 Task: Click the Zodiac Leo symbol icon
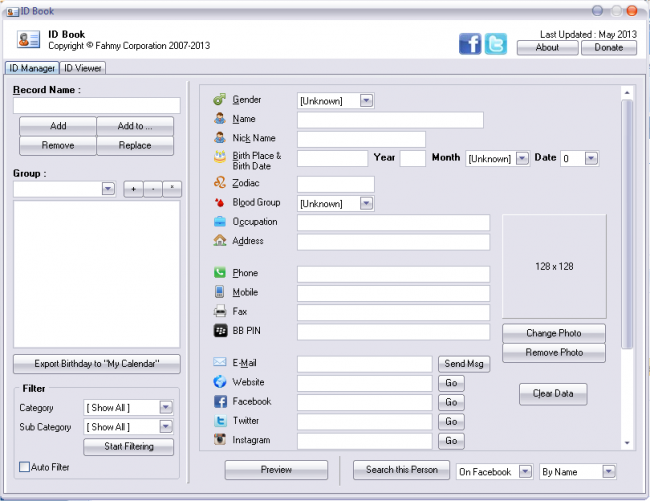[x=220, y=183]
